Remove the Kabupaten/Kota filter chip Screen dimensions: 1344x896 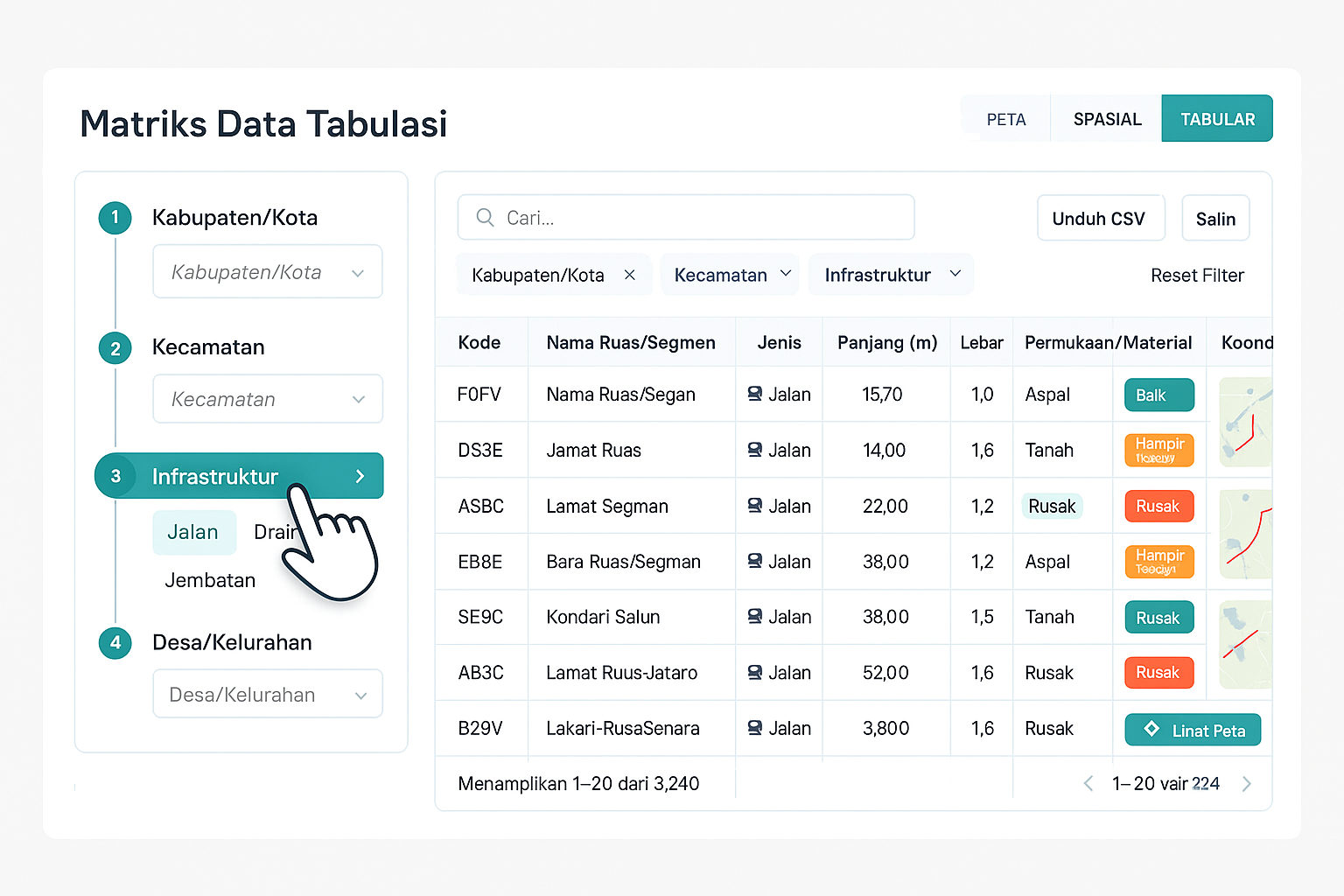pyautogui.click(x=629, y=275)
